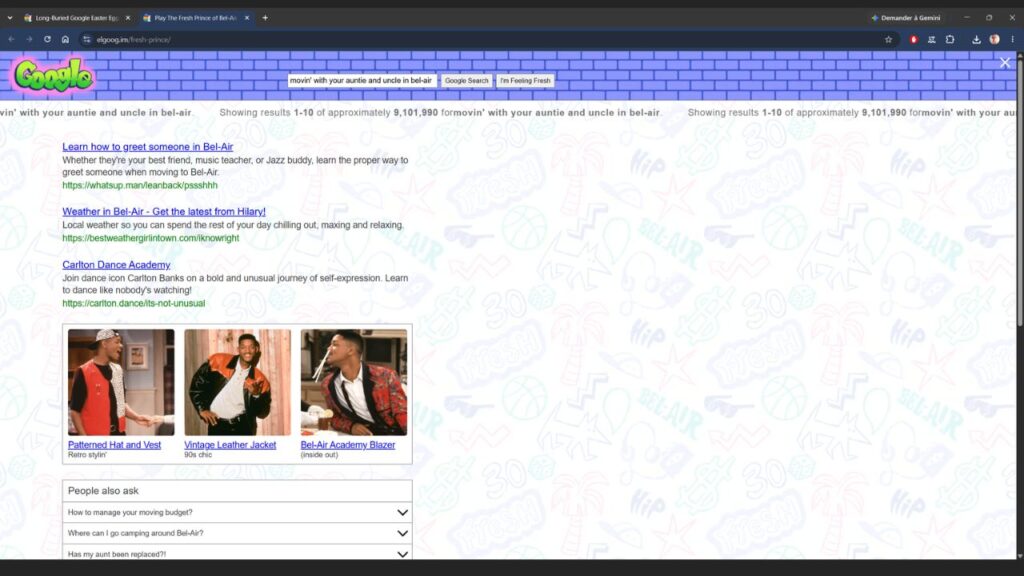Open the extensions puzzle menu
The height and width of the screenshot is (576, 1024).
coord(950,39)
